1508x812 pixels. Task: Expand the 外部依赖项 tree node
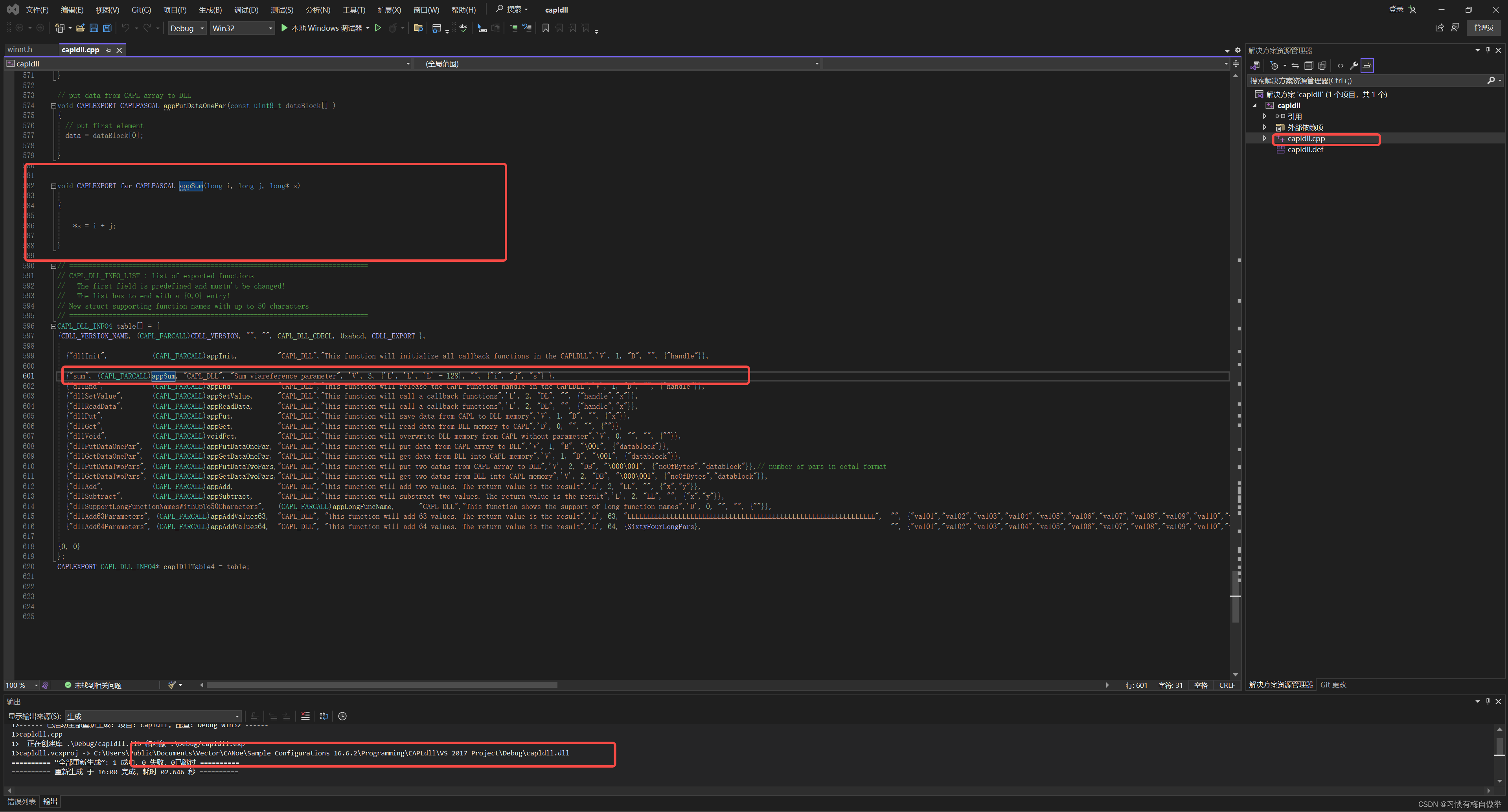tap(1265, 127)
